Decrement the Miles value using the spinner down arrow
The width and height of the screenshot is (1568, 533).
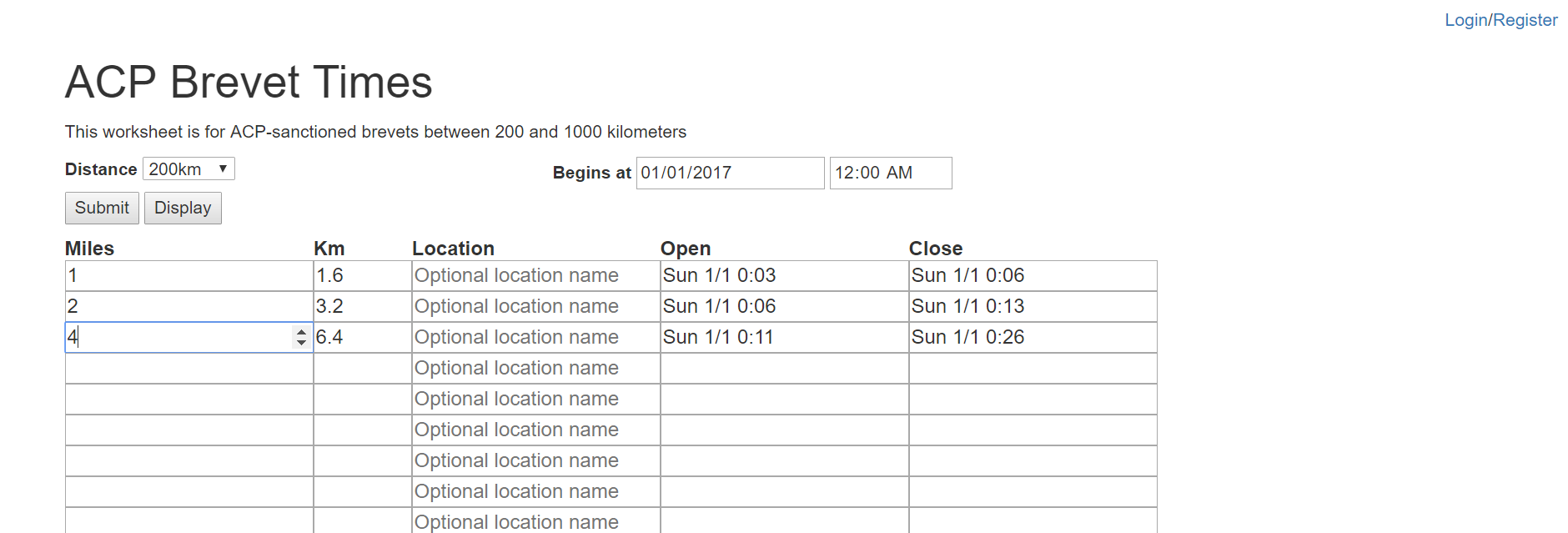[x=299, y=342]
